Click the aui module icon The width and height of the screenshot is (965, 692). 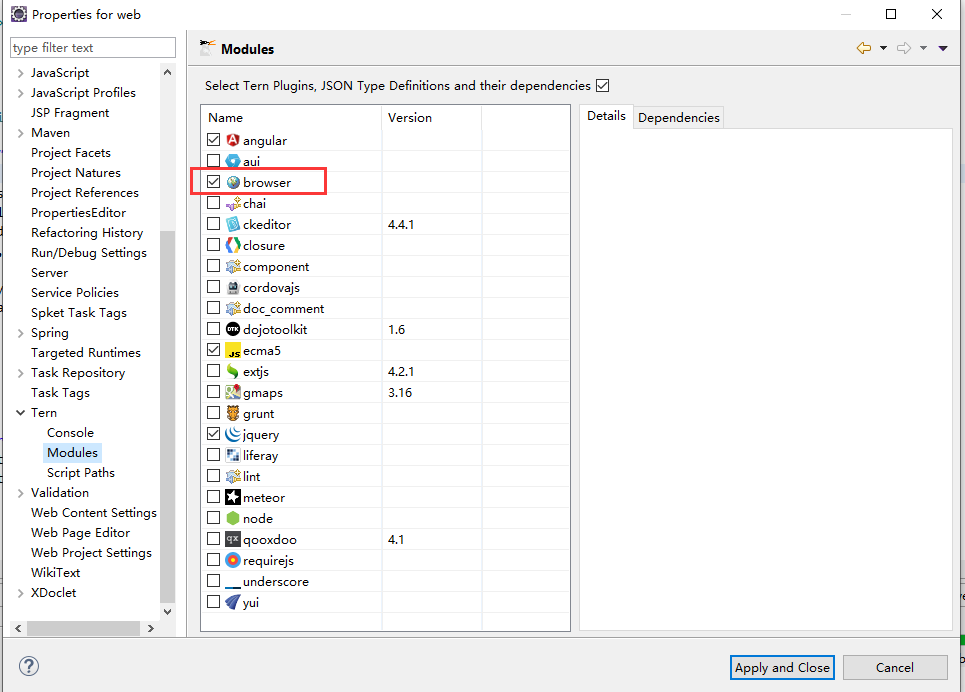click(x=233, y=161)
